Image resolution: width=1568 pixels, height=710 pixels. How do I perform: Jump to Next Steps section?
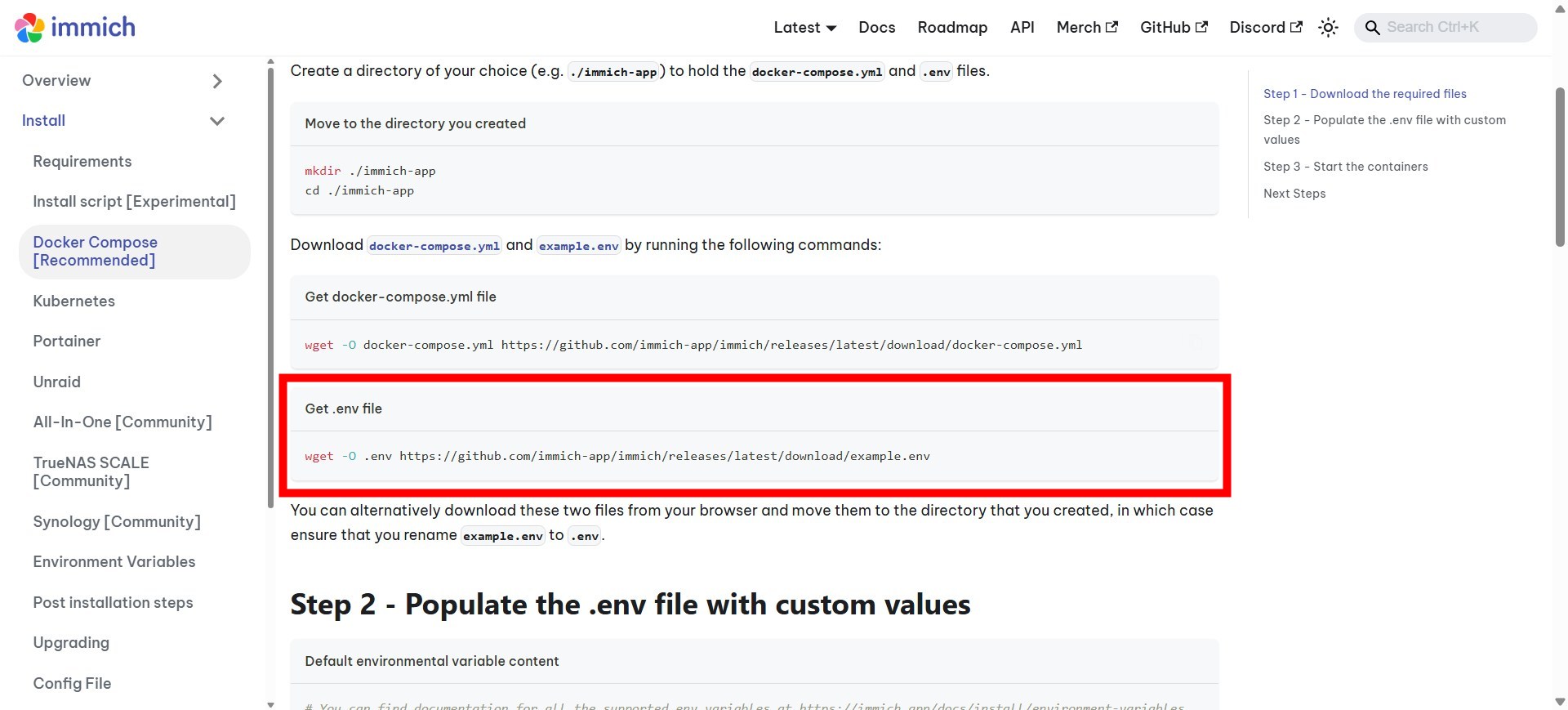point(1294,194)
